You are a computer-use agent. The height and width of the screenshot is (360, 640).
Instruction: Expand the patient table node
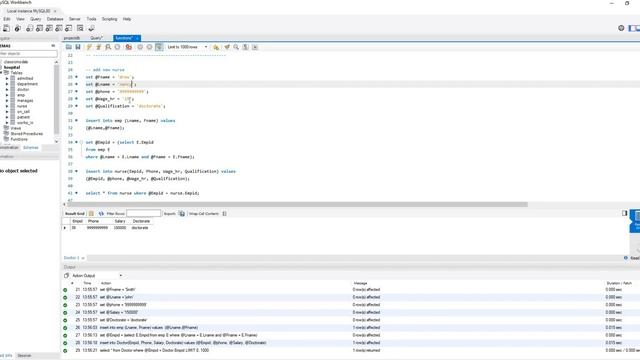[x=7, y=117]
